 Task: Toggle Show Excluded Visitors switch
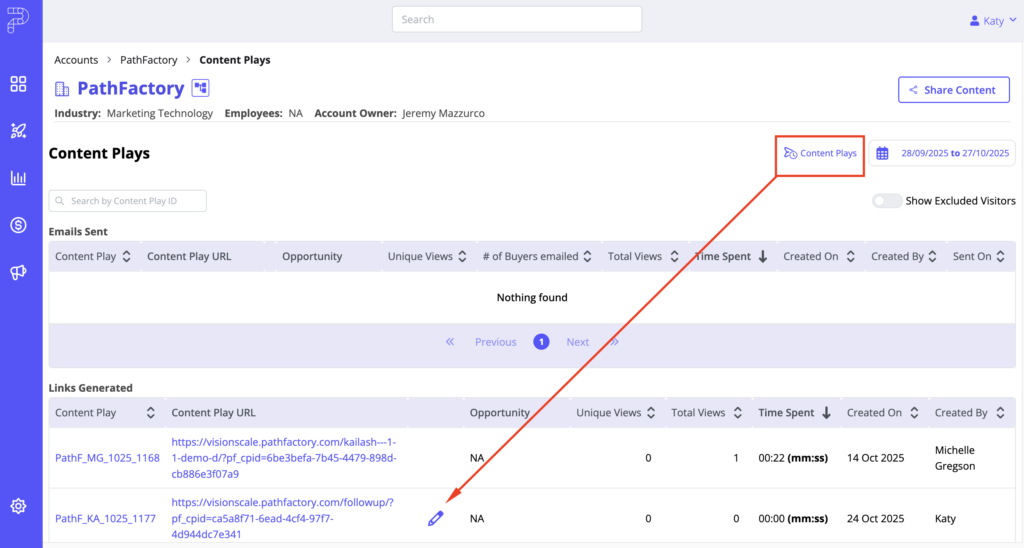coord(886,201)
